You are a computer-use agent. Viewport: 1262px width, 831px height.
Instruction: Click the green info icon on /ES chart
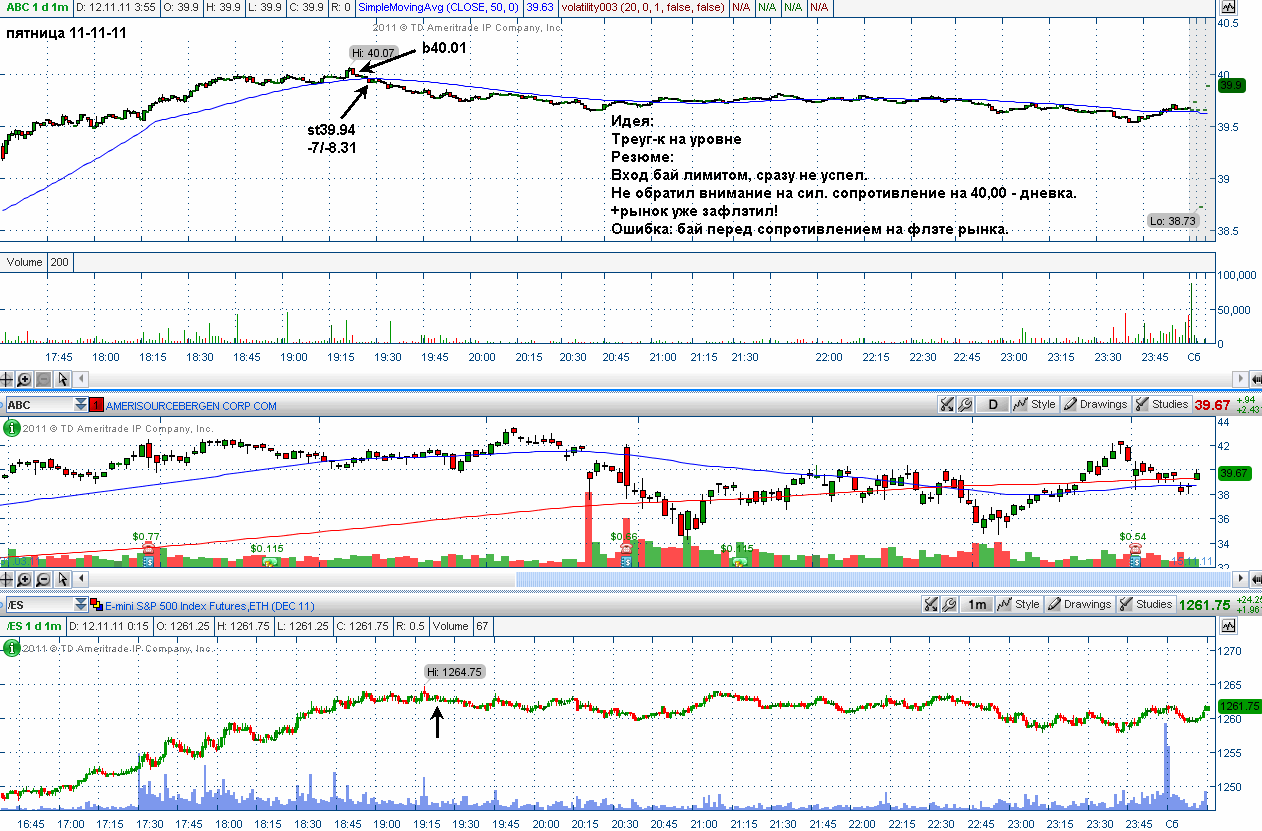(x=12, y=648)
